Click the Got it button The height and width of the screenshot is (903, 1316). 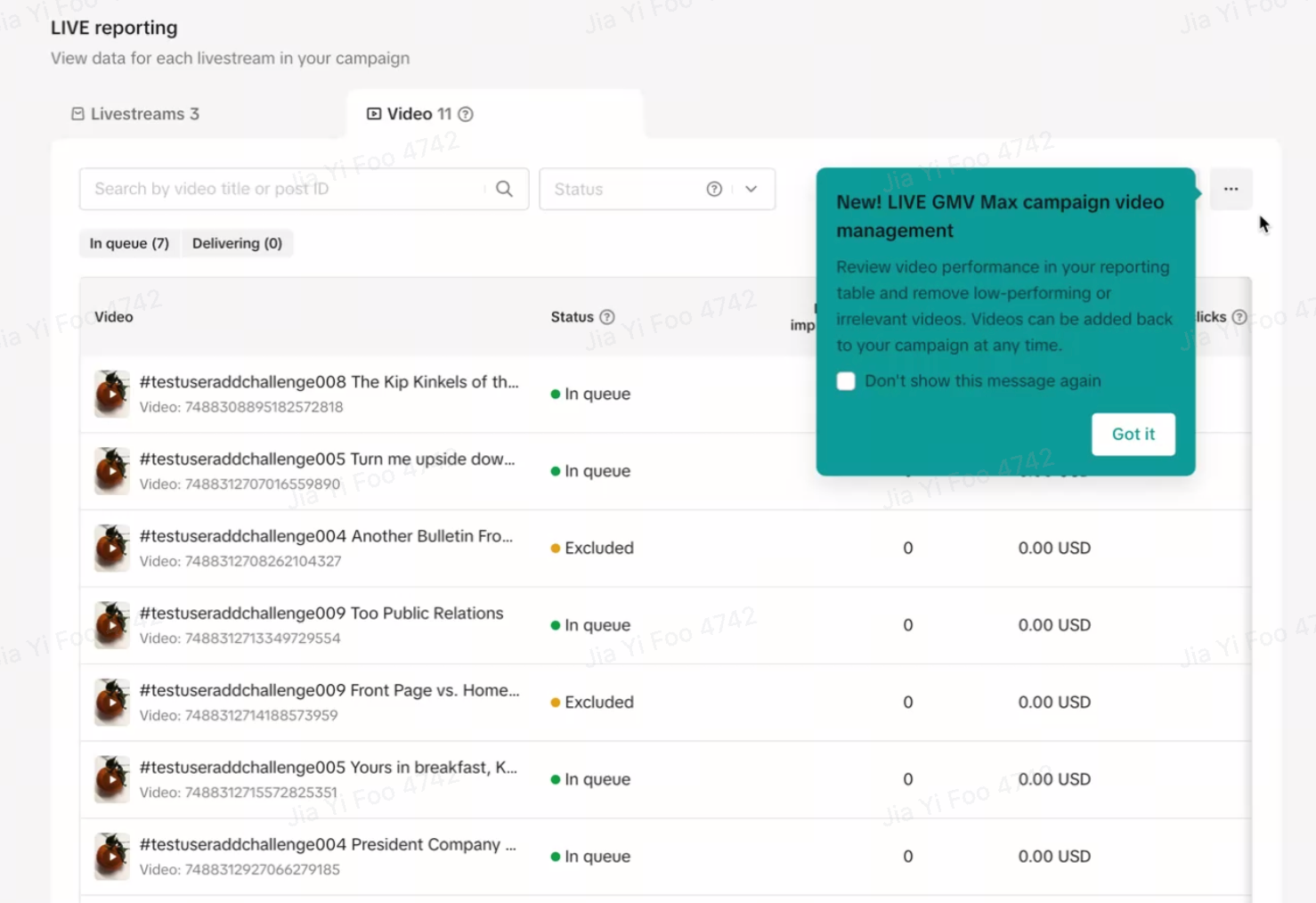[x=1133, y=434]
